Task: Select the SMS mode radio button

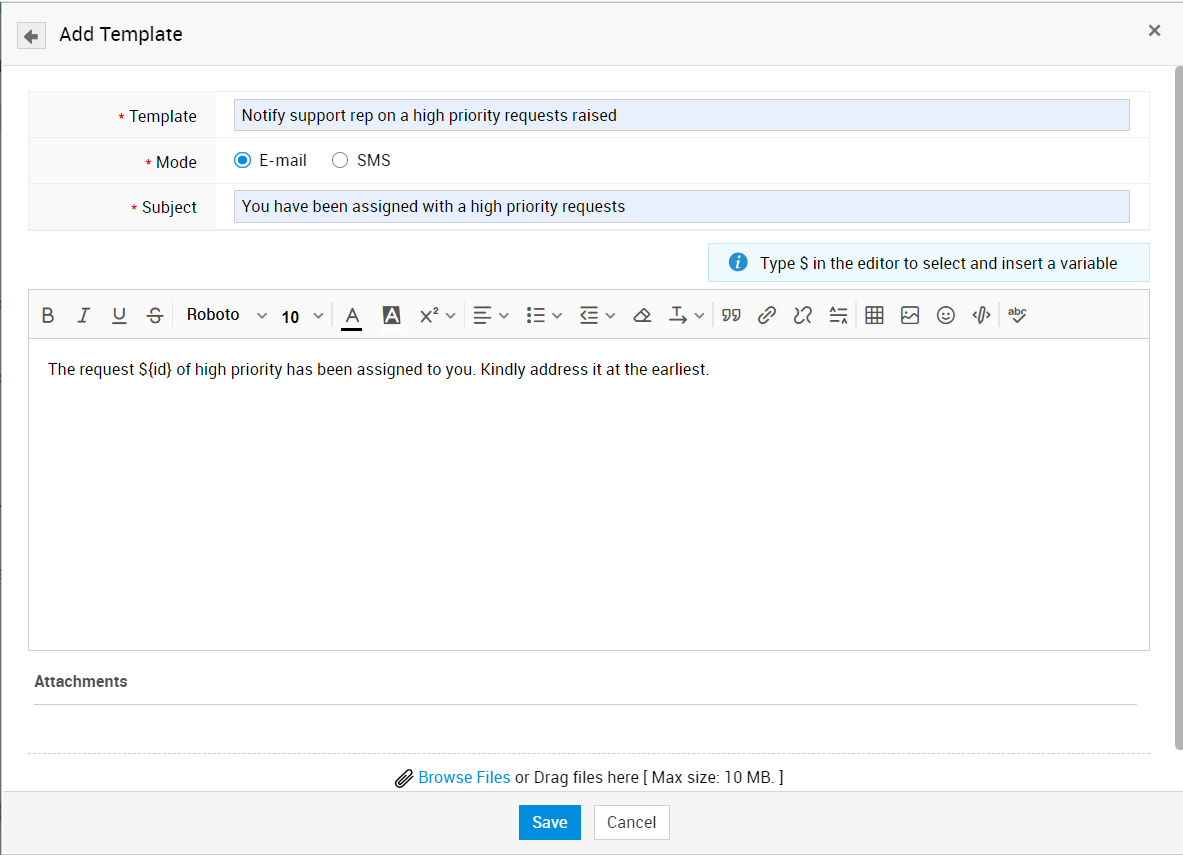Action: (340, 160)
